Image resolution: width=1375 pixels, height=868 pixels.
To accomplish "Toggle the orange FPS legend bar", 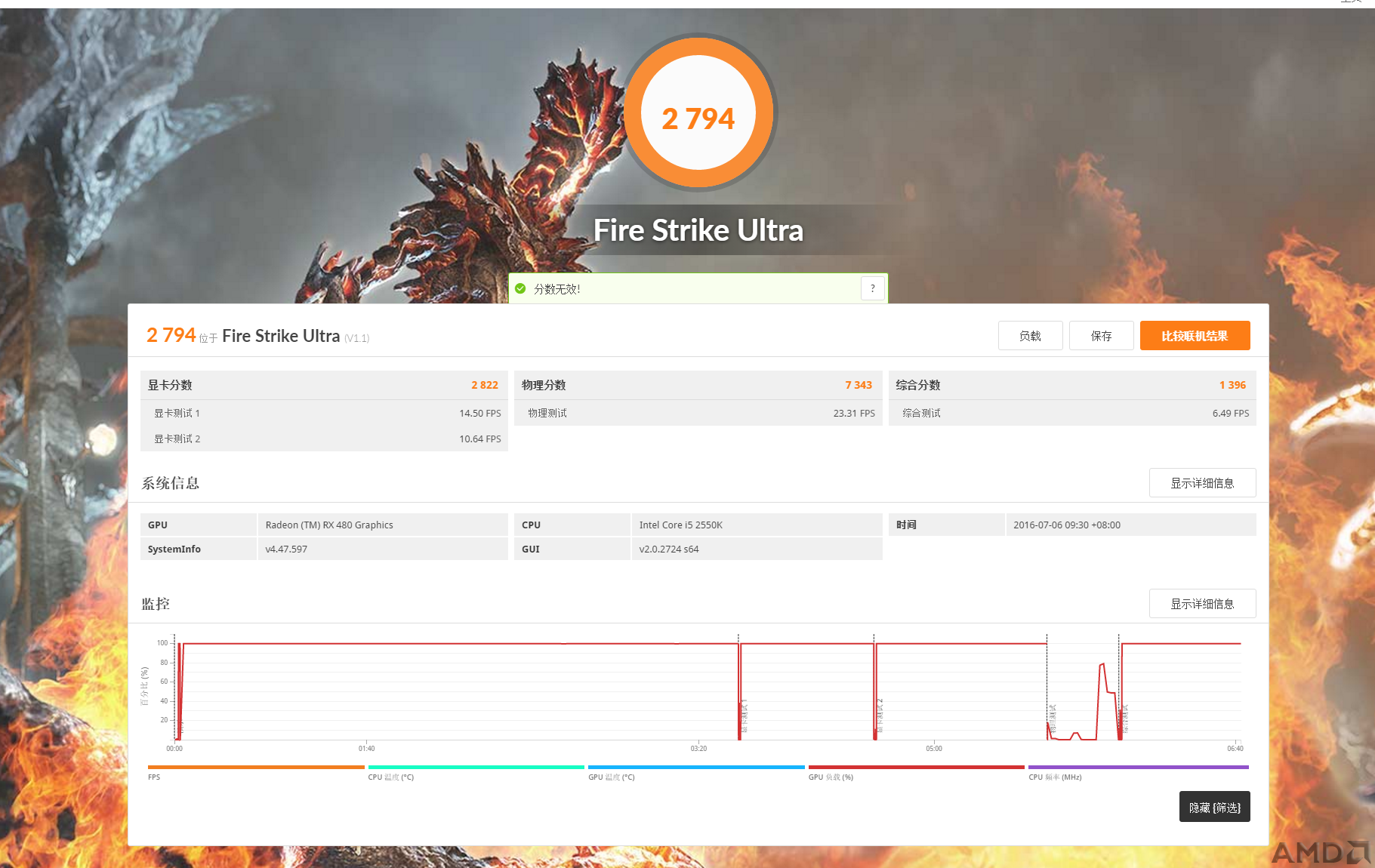I will tap(256, 768).
